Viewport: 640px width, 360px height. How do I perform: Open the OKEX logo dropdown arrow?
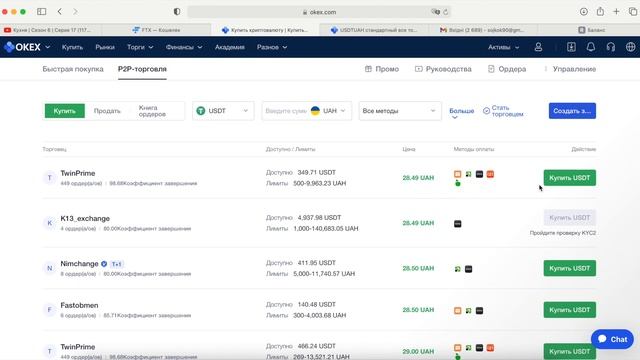coord(47,47)
